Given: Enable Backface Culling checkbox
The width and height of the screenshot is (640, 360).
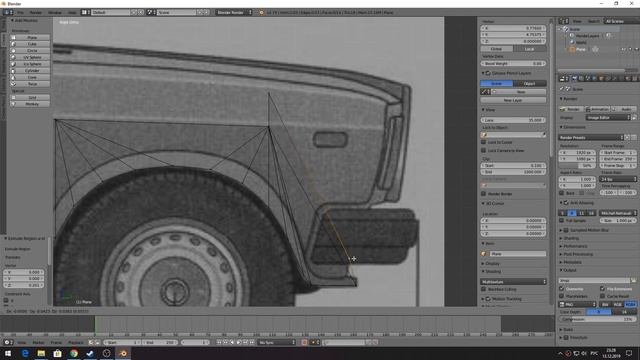Looking at the screenshot, I should pos(484,289).
